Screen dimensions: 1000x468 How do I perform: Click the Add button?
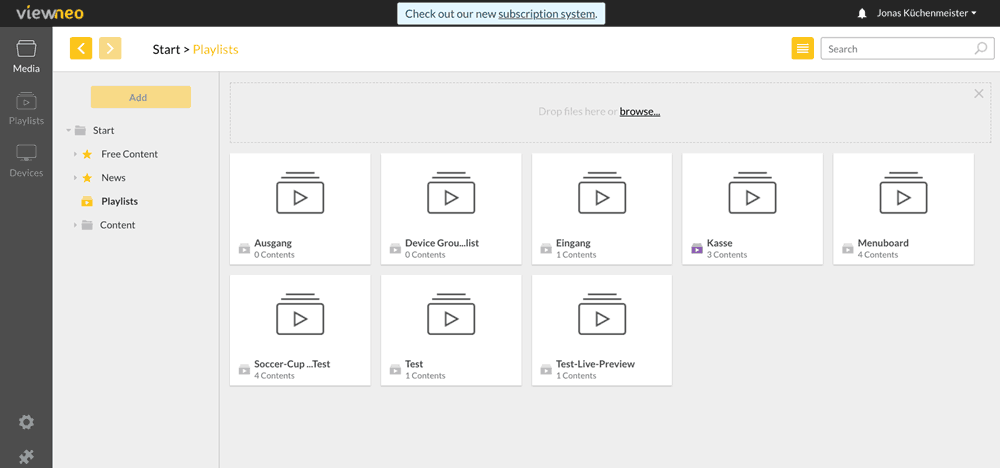tap(140, 98)
